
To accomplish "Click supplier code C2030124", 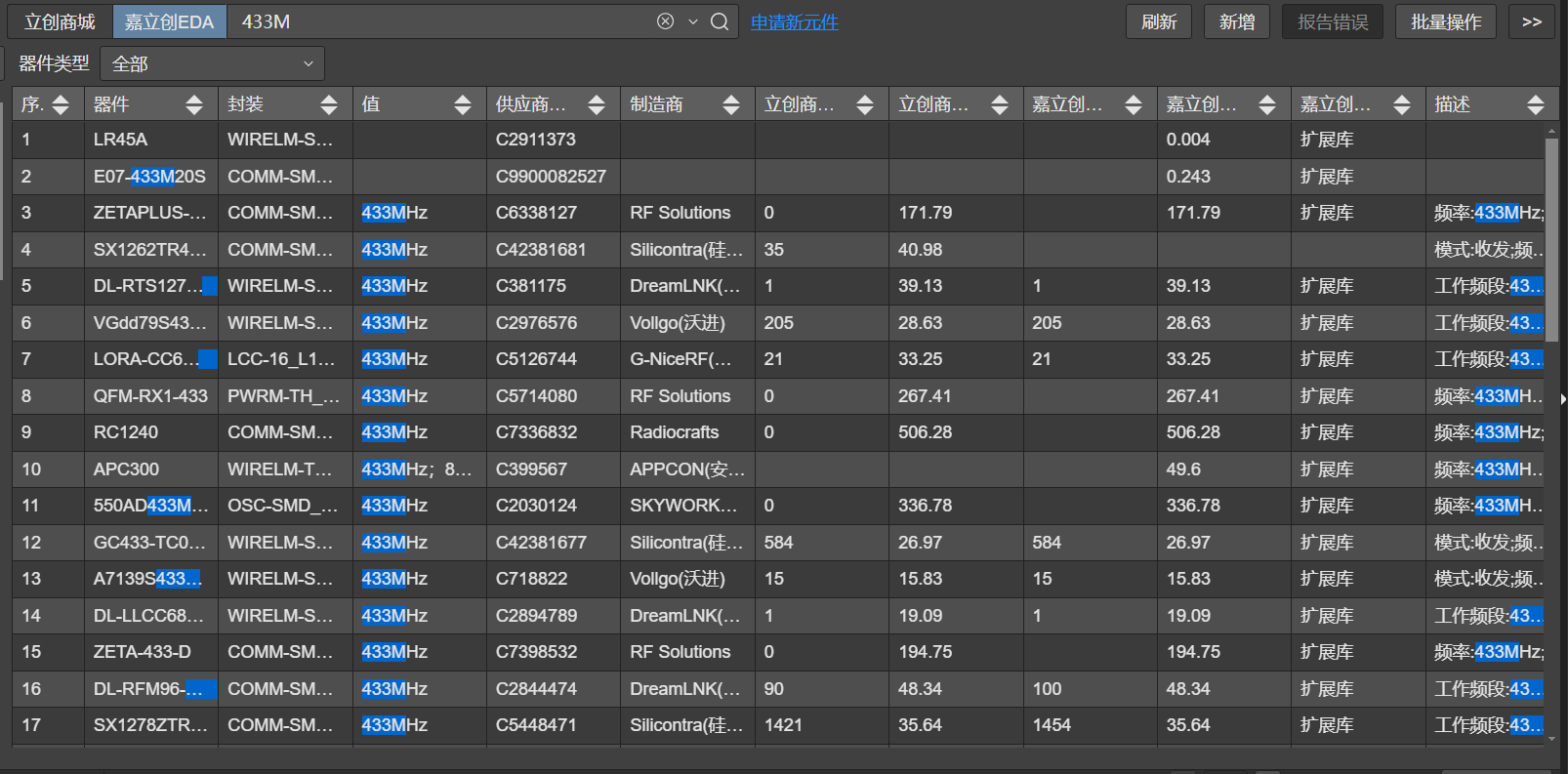I will pyautogui.click(x=536, y=506).
